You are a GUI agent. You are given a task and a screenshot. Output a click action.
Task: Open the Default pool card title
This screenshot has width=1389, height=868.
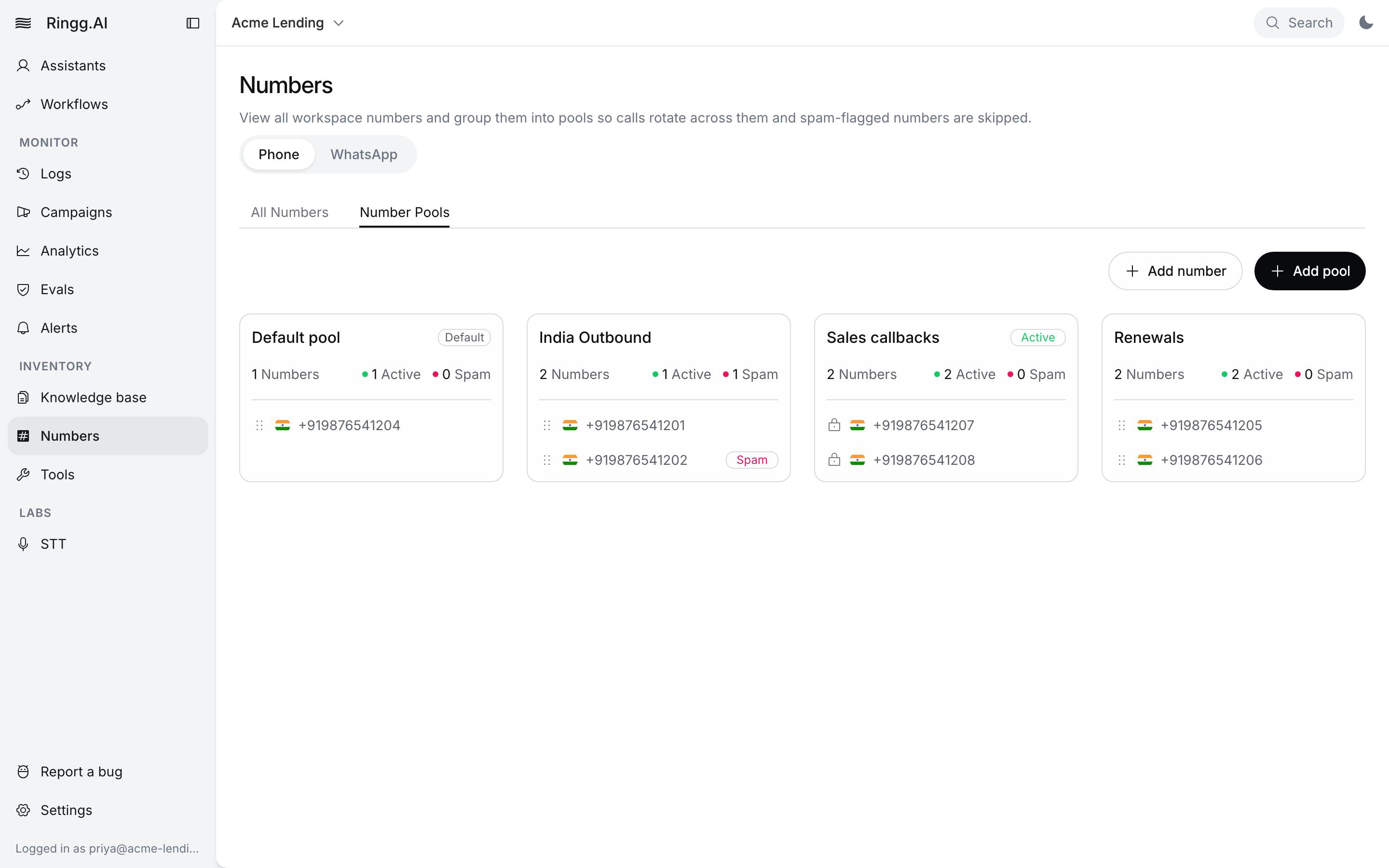point(296,338)
